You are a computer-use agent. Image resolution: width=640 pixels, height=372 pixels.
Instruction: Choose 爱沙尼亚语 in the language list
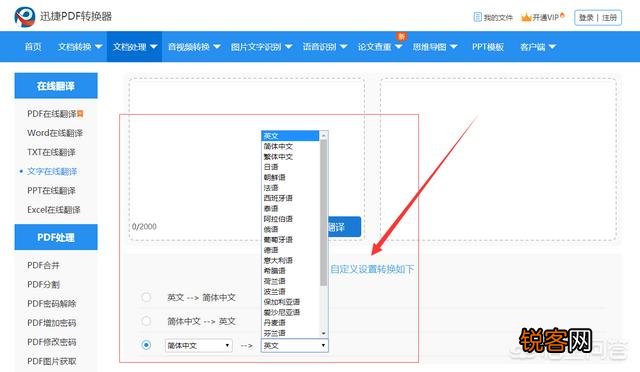tap(290, 312)
